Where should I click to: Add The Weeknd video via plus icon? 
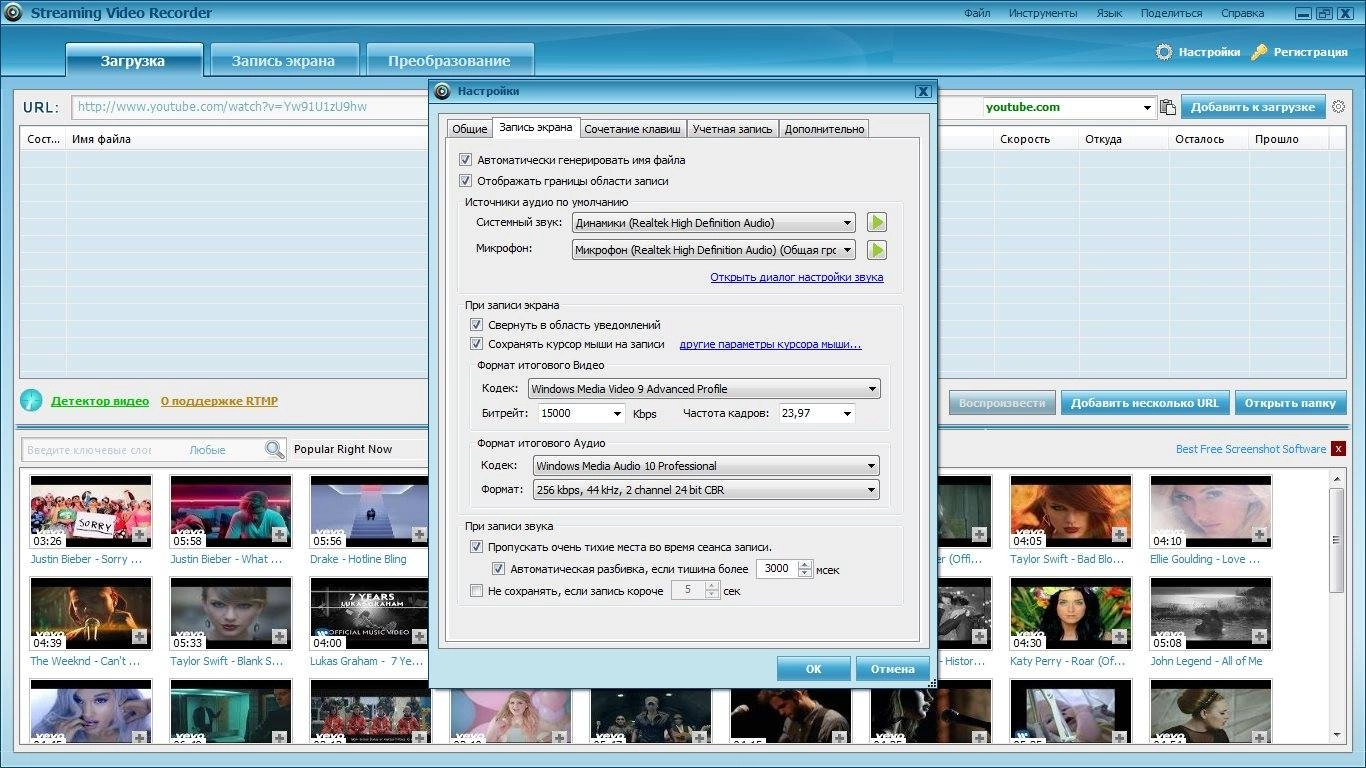pyautogui.click(x=139, y=637)
